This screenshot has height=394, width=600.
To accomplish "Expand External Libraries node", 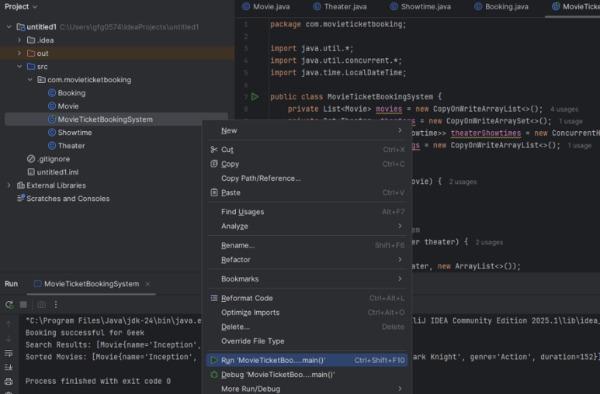I will point(9,185).
